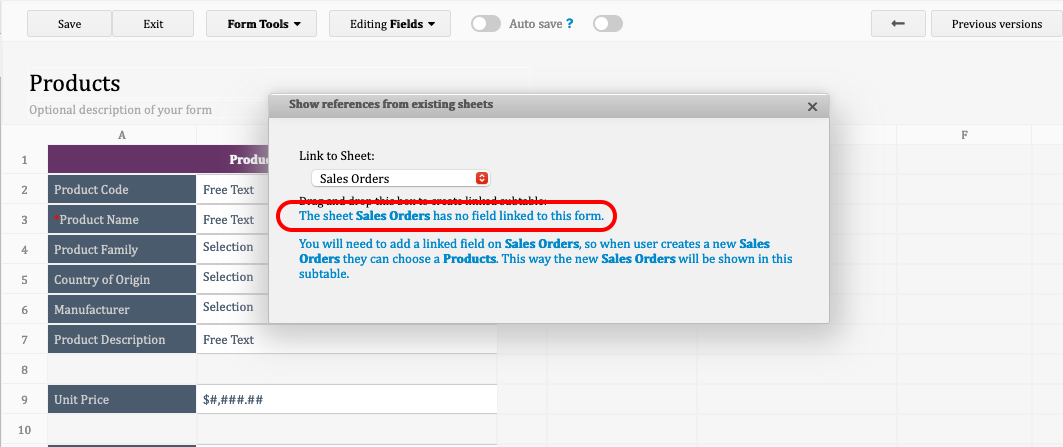Screen dimensions: 1063x447
Task: Edit the optional form description text
Action: click(120, 110)
